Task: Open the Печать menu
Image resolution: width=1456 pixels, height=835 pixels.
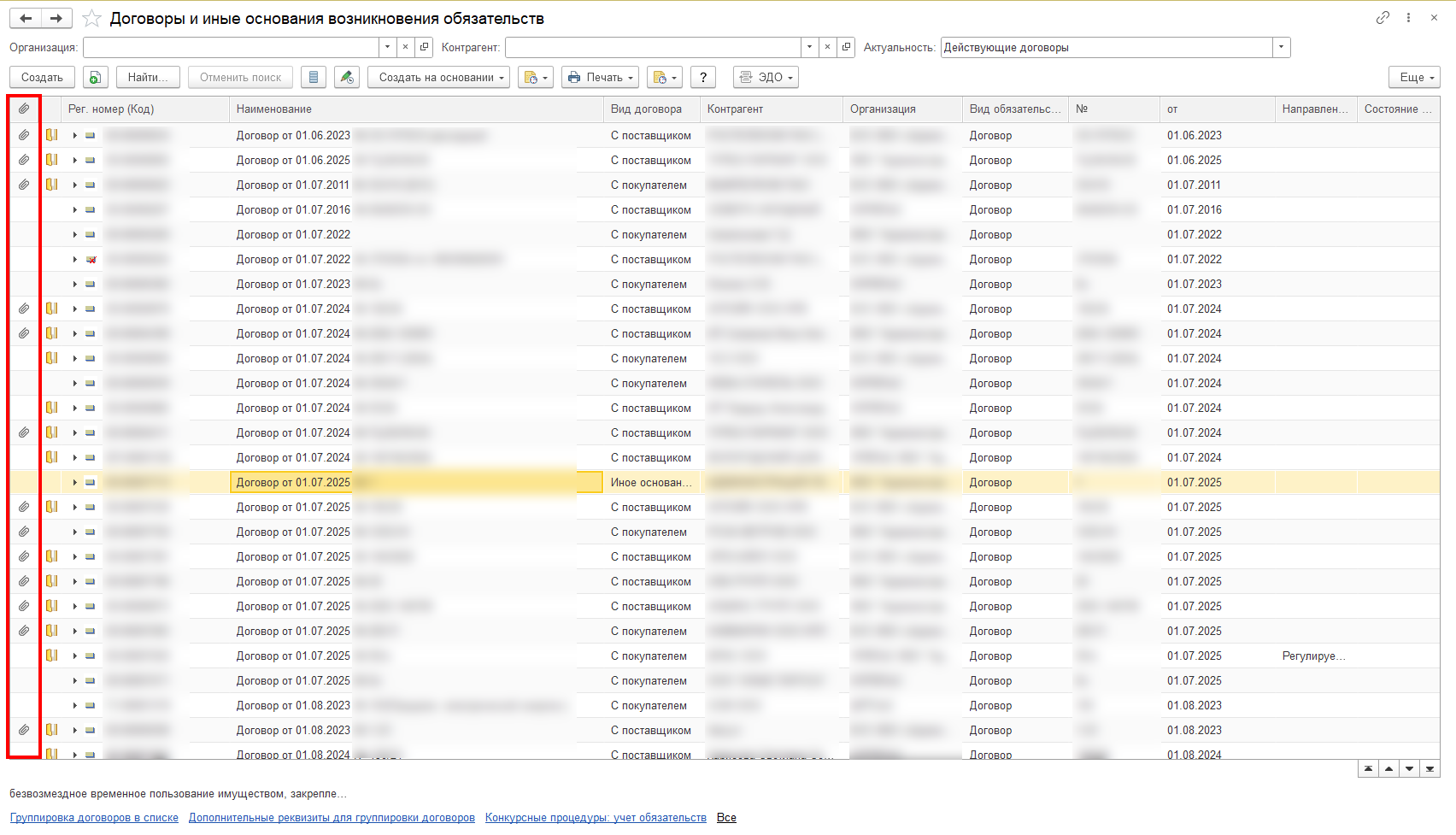Action: [601, 78]
